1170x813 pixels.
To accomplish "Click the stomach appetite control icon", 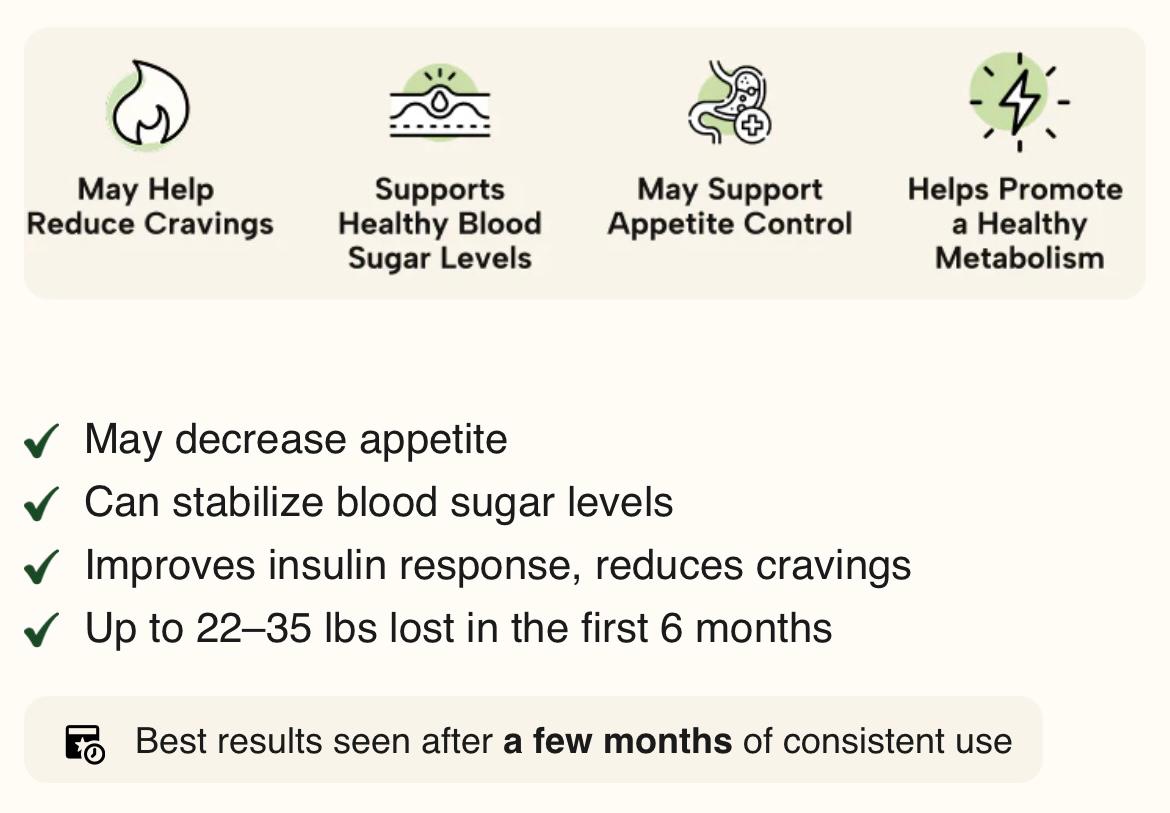I will click(x=729, y=102).
